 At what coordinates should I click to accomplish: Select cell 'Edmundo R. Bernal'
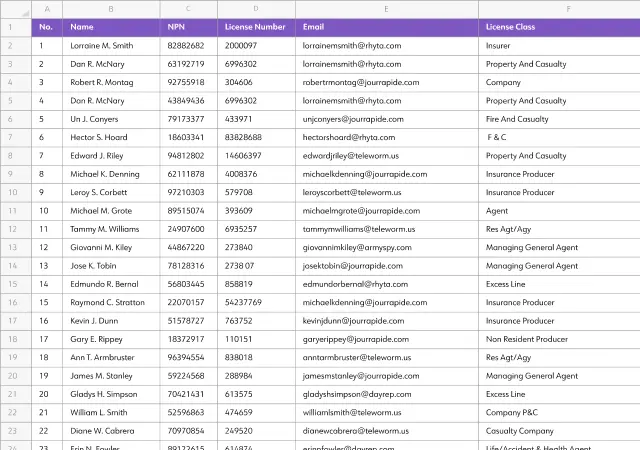click(x=111, y=284)
